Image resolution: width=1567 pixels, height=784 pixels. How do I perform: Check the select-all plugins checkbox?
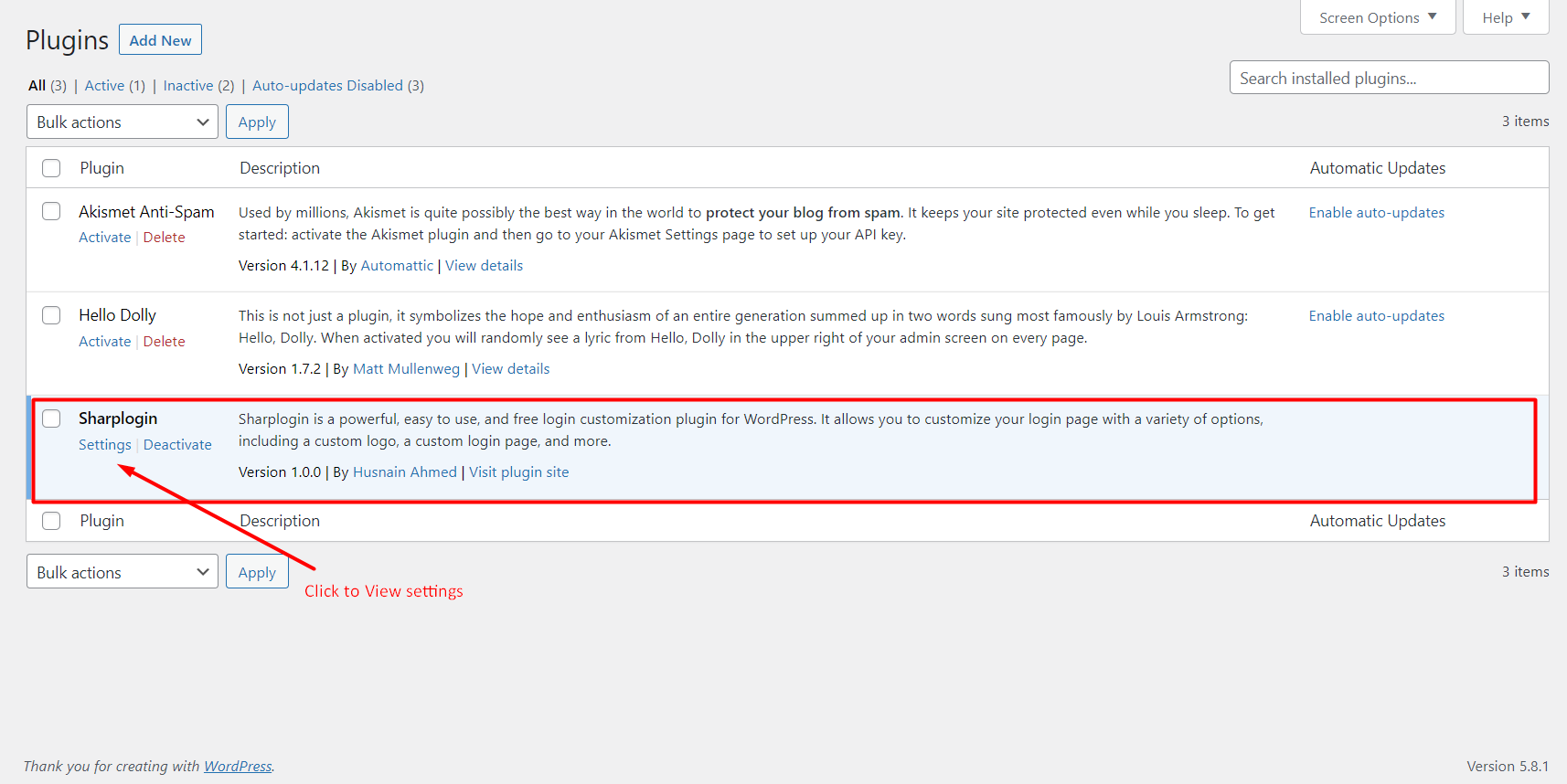tap(51, 168)
